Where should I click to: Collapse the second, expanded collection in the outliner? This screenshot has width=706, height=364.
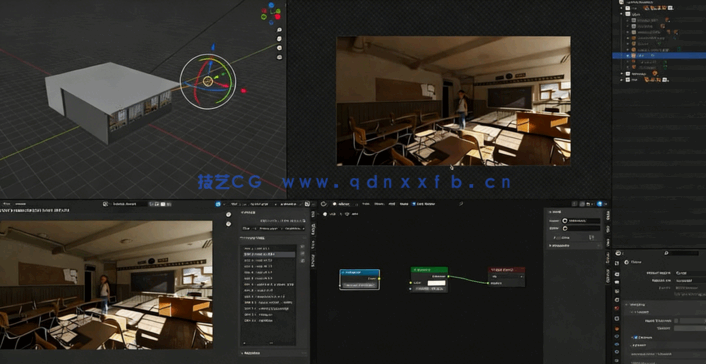click(622, 14)
